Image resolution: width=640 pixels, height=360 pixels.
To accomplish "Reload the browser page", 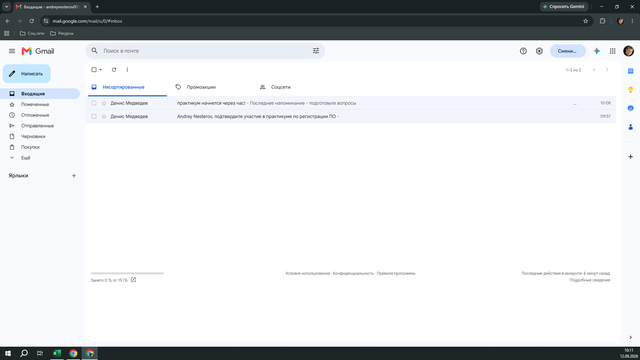I will coord(31,21).
